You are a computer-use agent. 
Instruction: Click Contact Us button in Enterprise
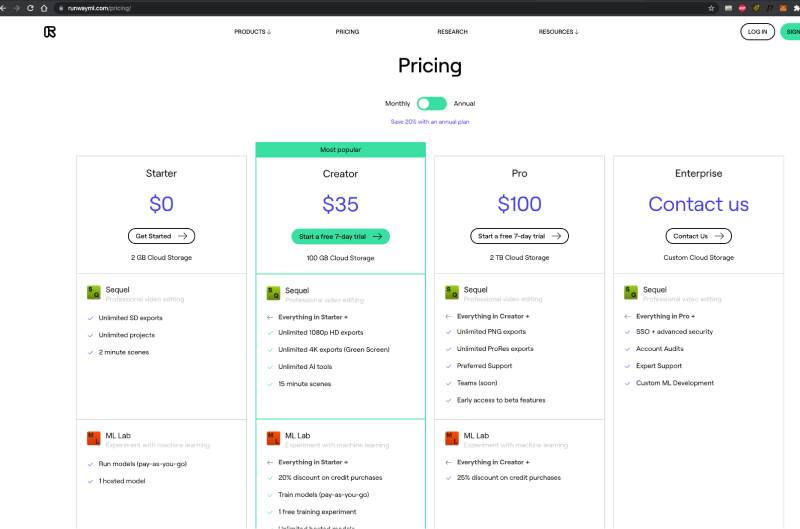[x=698, y=236]
